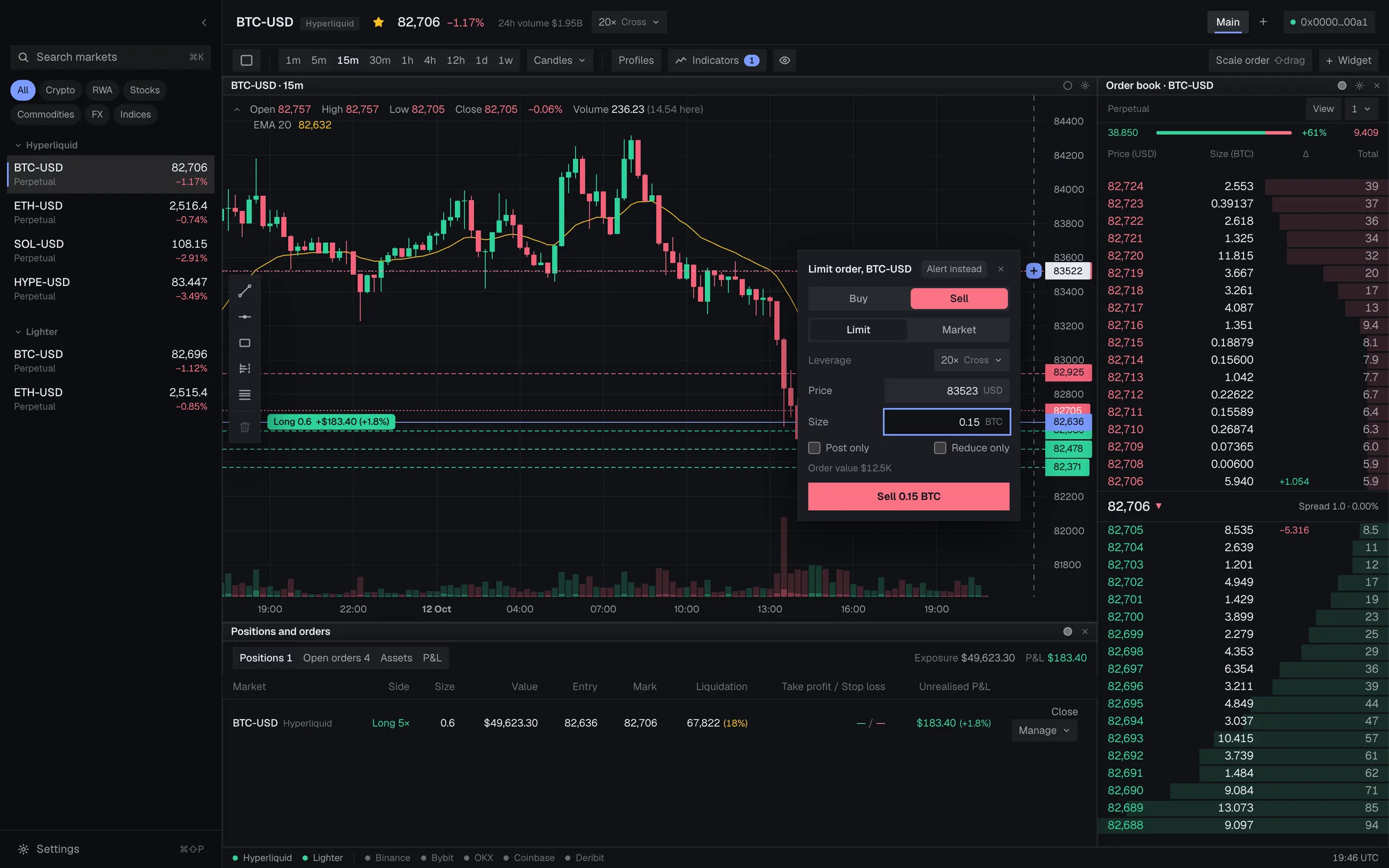This screenshot has width=1389, height=868.
Task: Select the trend line drawing tool
Action: 245,290
